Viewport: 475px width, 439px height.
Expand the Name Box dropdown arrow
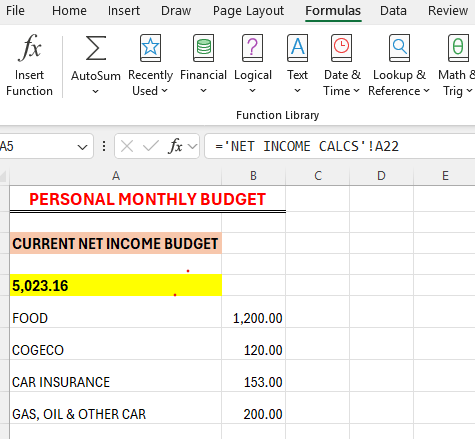coord(82,147)
